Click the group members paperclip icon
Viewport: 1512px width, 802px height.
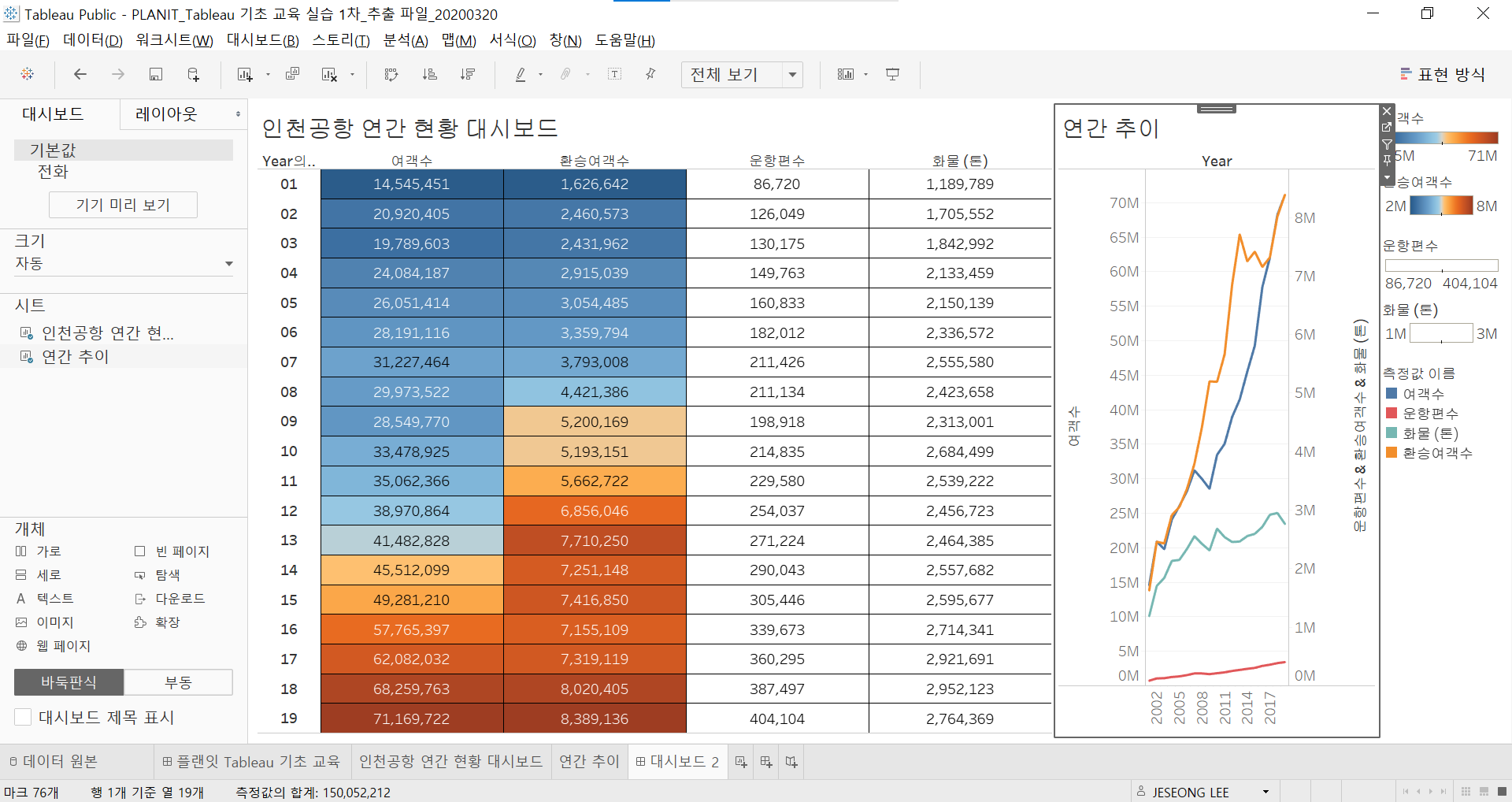pyautogui.click(x=565, y=74)
